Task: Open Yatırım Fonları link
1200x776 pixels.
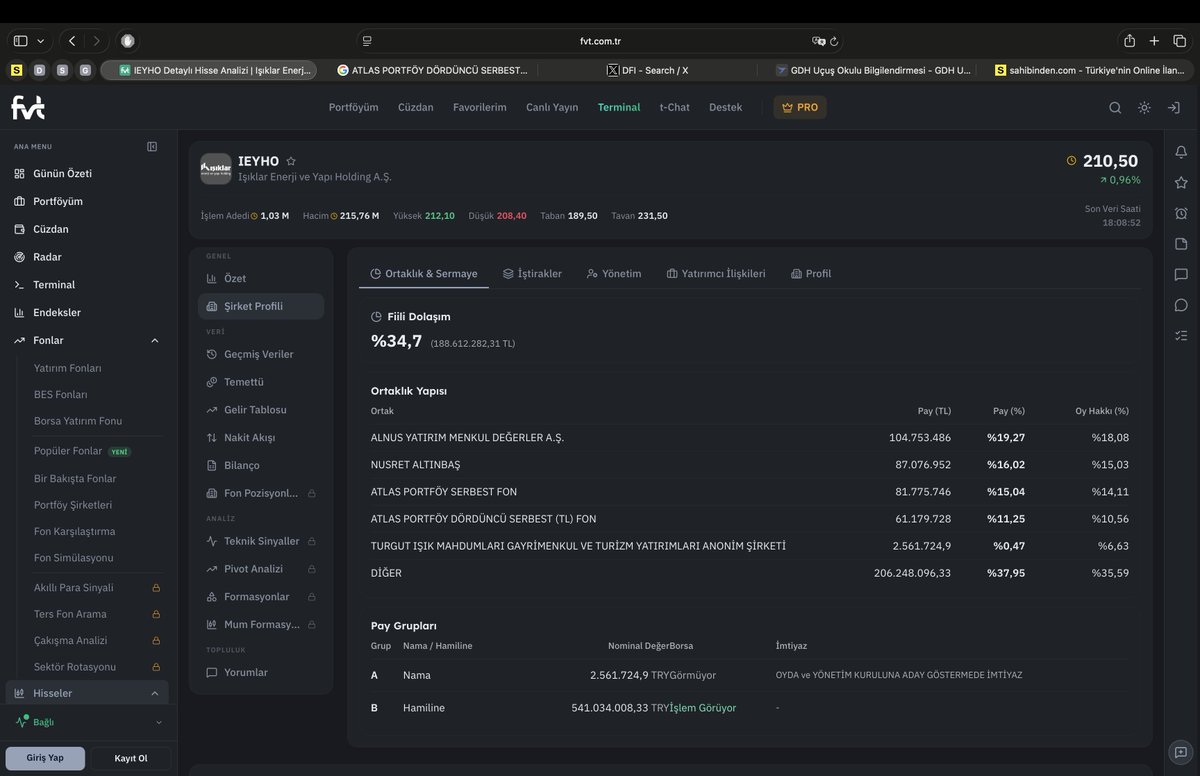Action: tap(68, 368)
